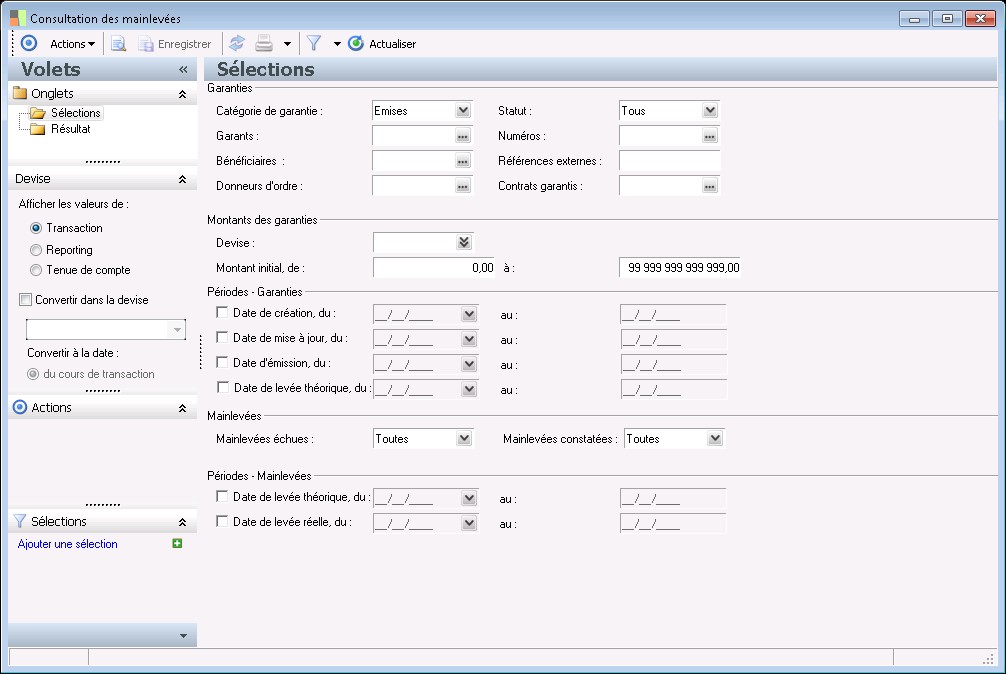Open the Garants browse ellipsis button
1006x674 pixels.
(462, 136)
